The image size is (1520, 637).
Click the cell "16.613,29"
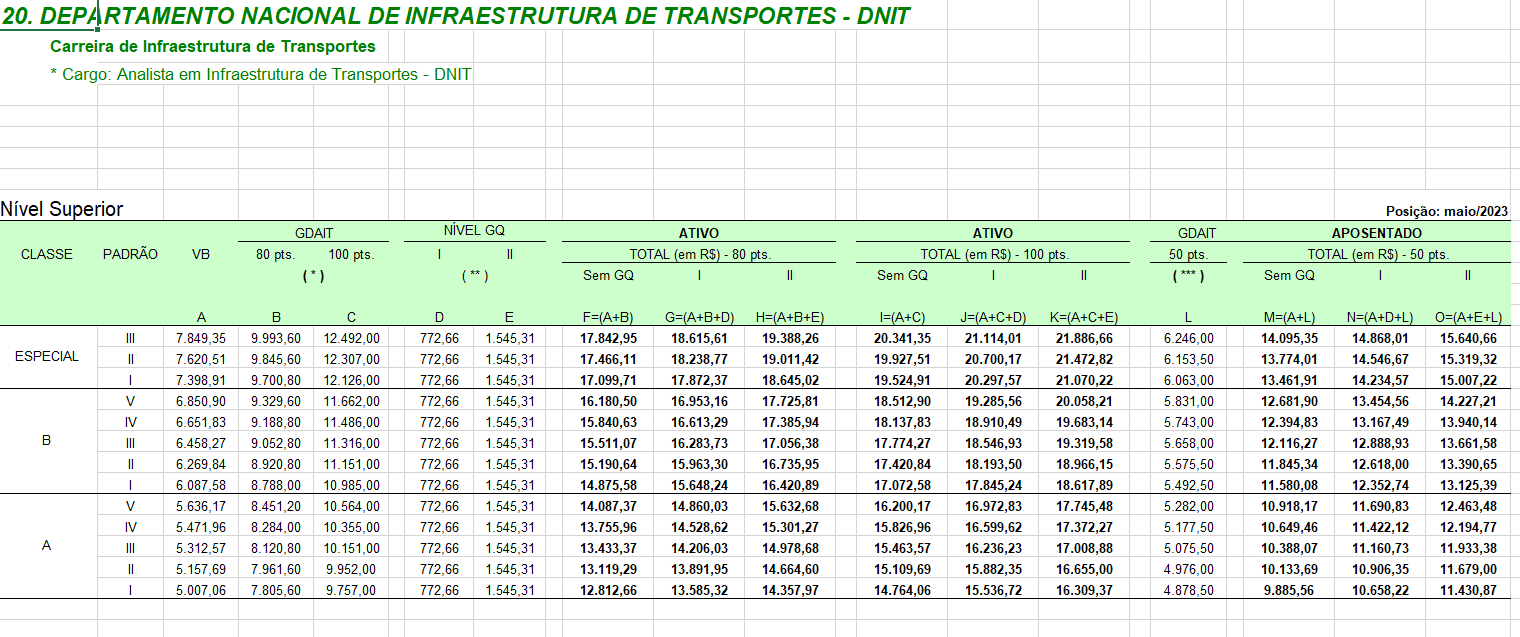pyautogui.click(x=700, y=422)
